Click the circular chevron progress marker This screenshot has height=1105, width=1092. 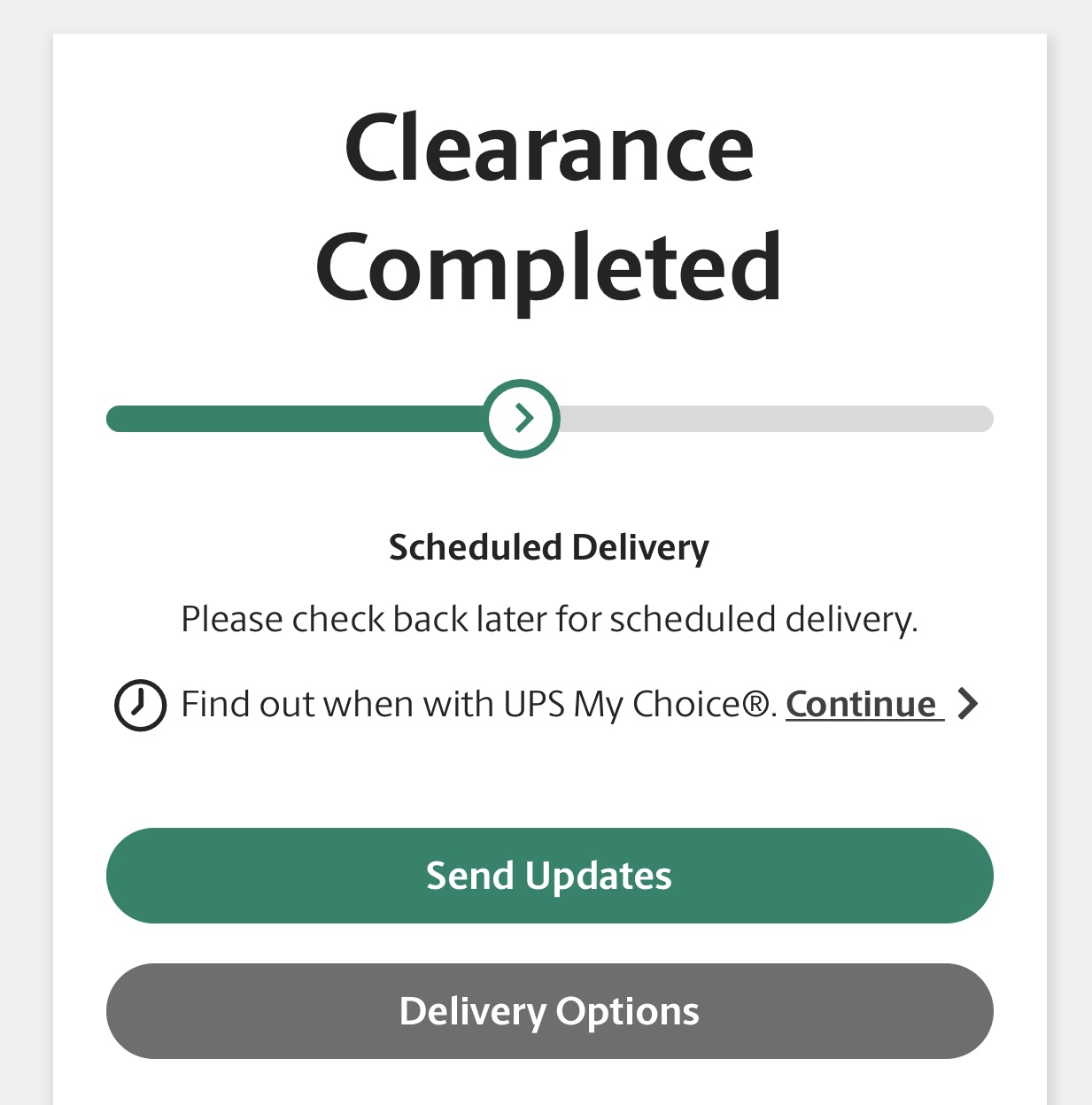[523, 418]
